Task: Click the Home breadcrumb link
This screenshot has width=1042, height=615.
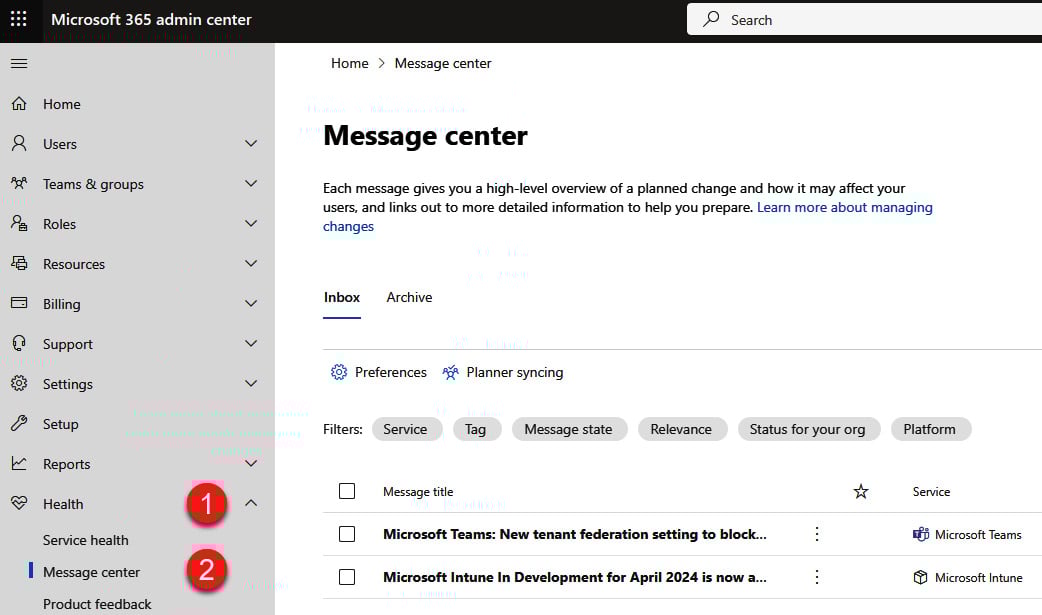Action: pos(350,63)
